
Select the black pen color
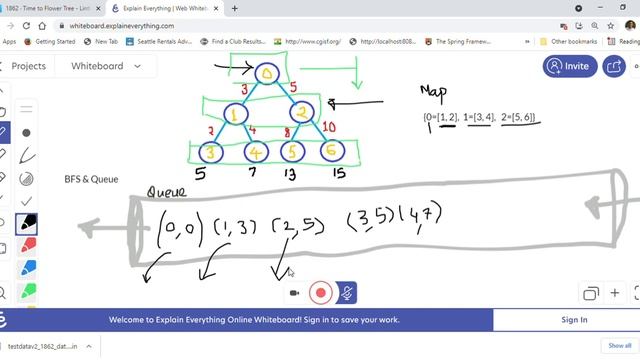[x=27, y=224]
